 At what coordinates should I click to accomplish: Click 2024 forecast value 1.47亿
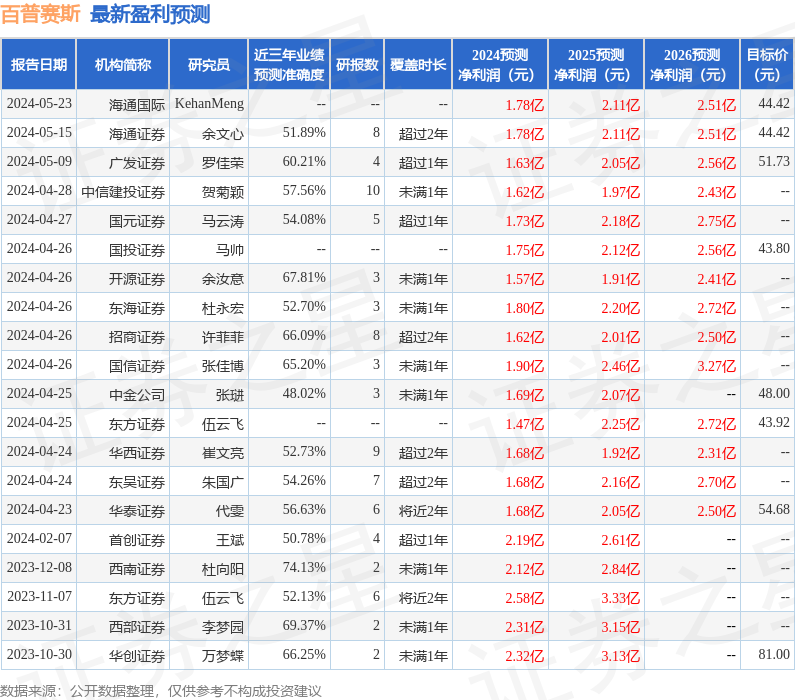[x=525, y=424]
